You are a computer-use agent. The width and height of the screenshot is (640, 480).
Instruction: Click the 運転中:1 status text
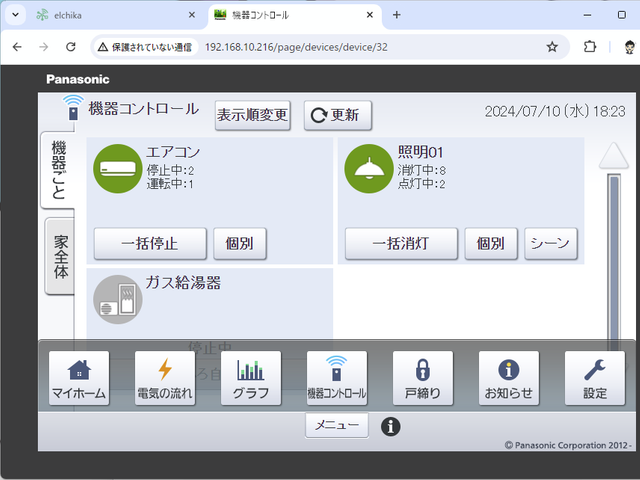pos(170,184)
